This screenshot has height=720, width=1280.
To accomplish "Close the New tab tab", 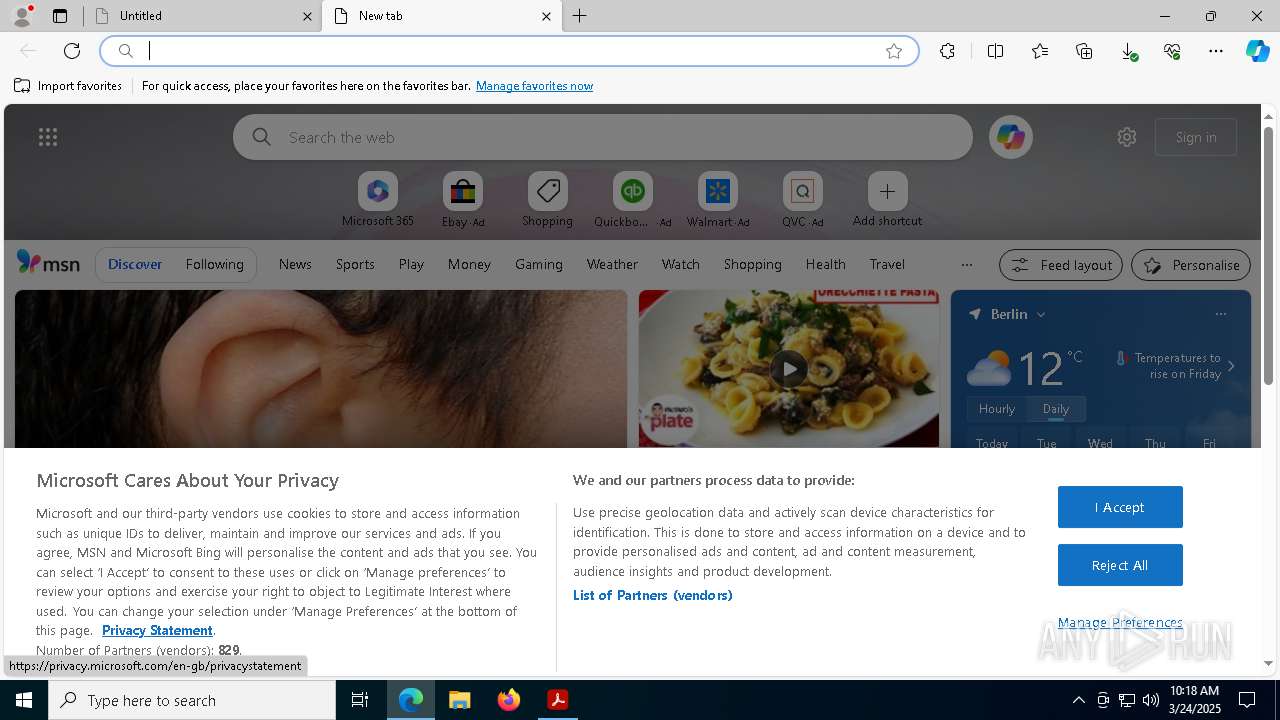I will (x=546, y=16).
